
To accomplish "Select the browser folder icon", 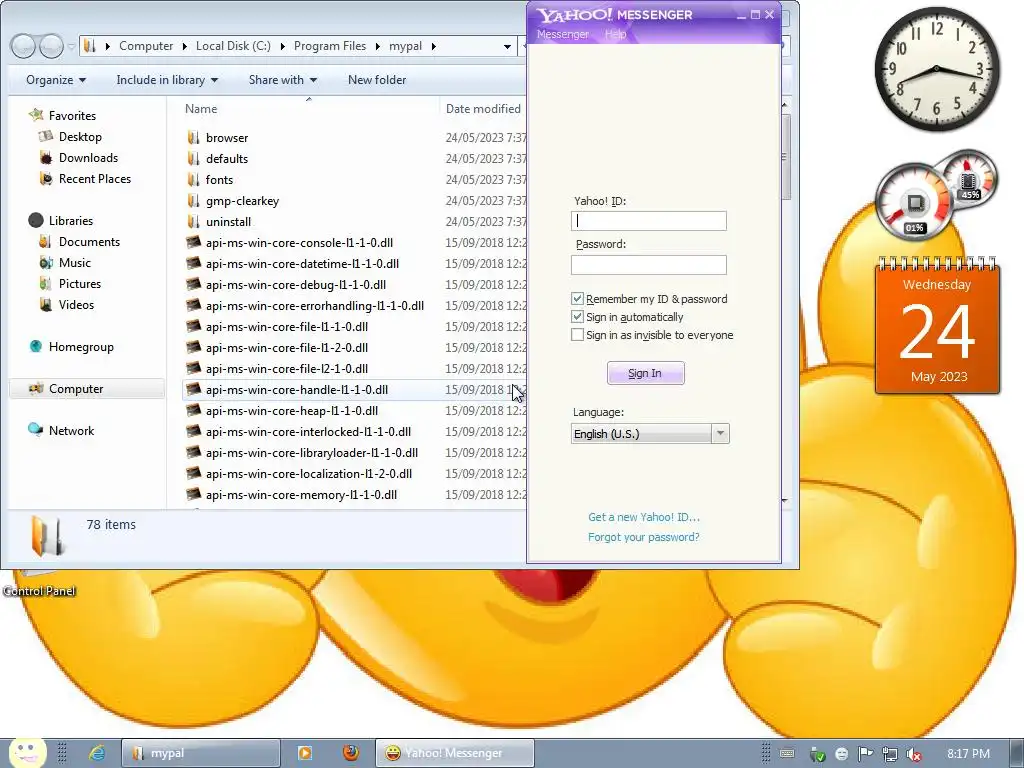I will click(x=193, y=137).
